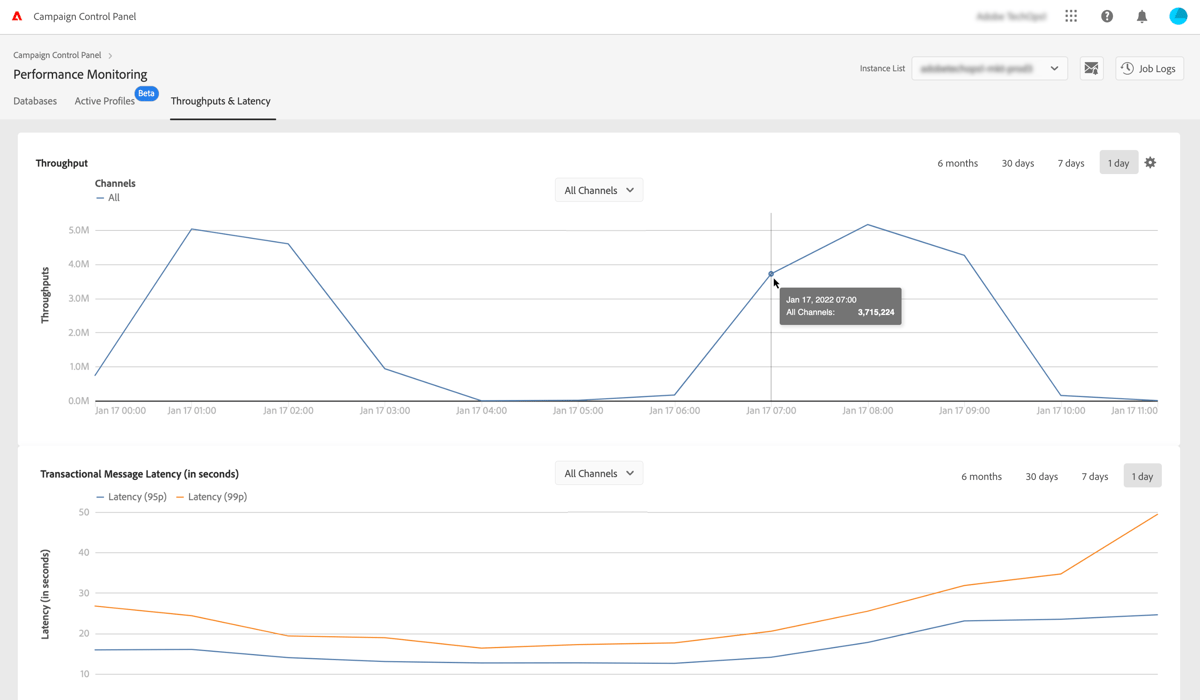The width and height of the screenshot is (1200, 700).
Task: Open the Instance List dropdown
Action: tap(988, 68)
